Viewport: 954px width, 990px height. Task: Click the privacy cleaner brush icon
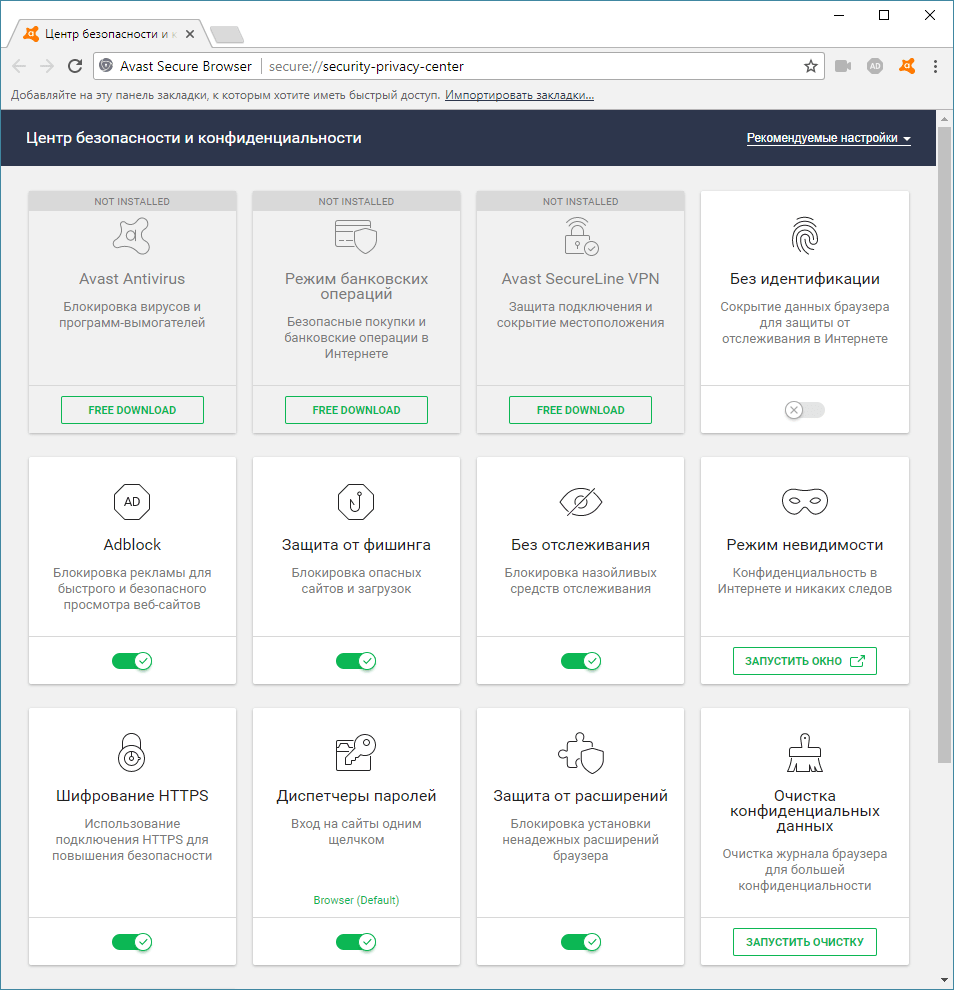(804, 752)
